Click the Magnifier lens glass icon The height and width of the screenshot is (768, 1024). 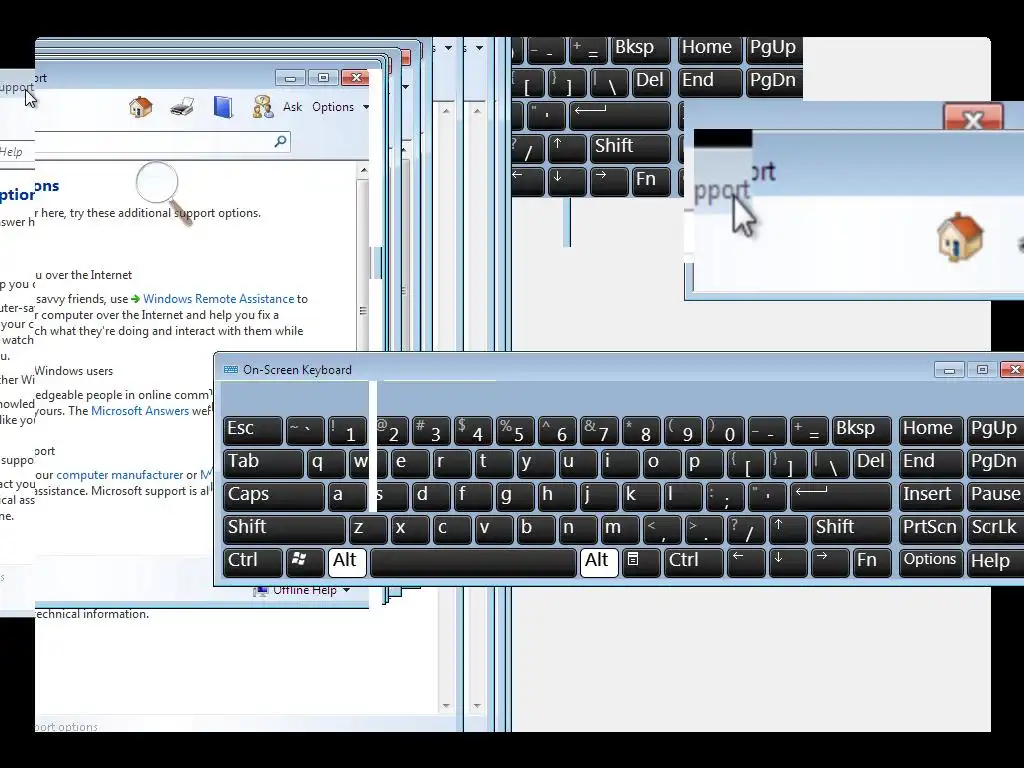(x=157, y=183)
